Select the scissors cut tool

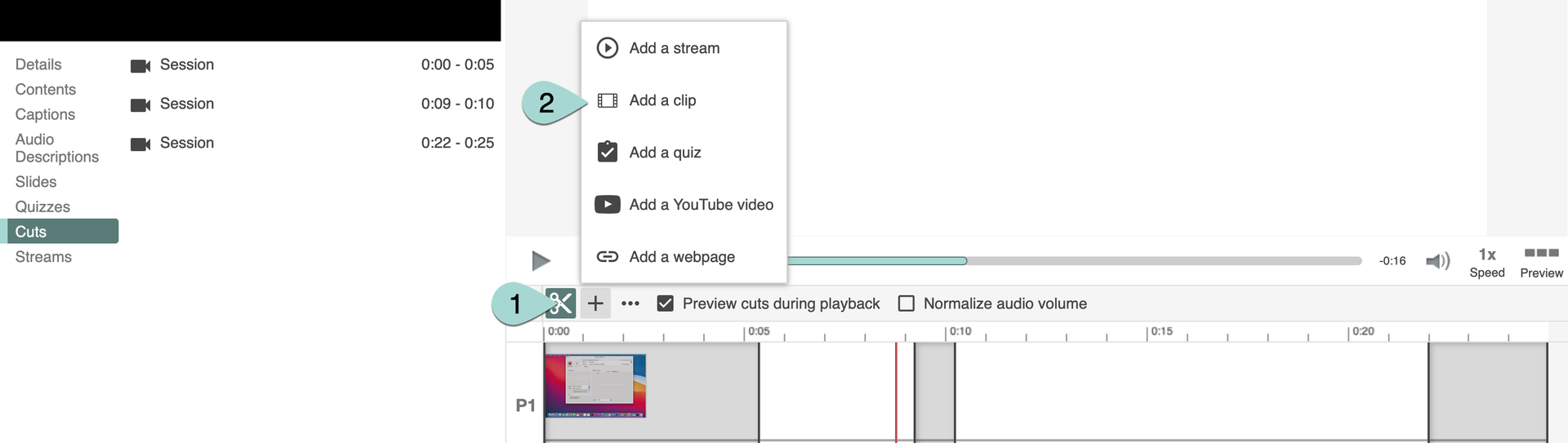click(560, 303)
